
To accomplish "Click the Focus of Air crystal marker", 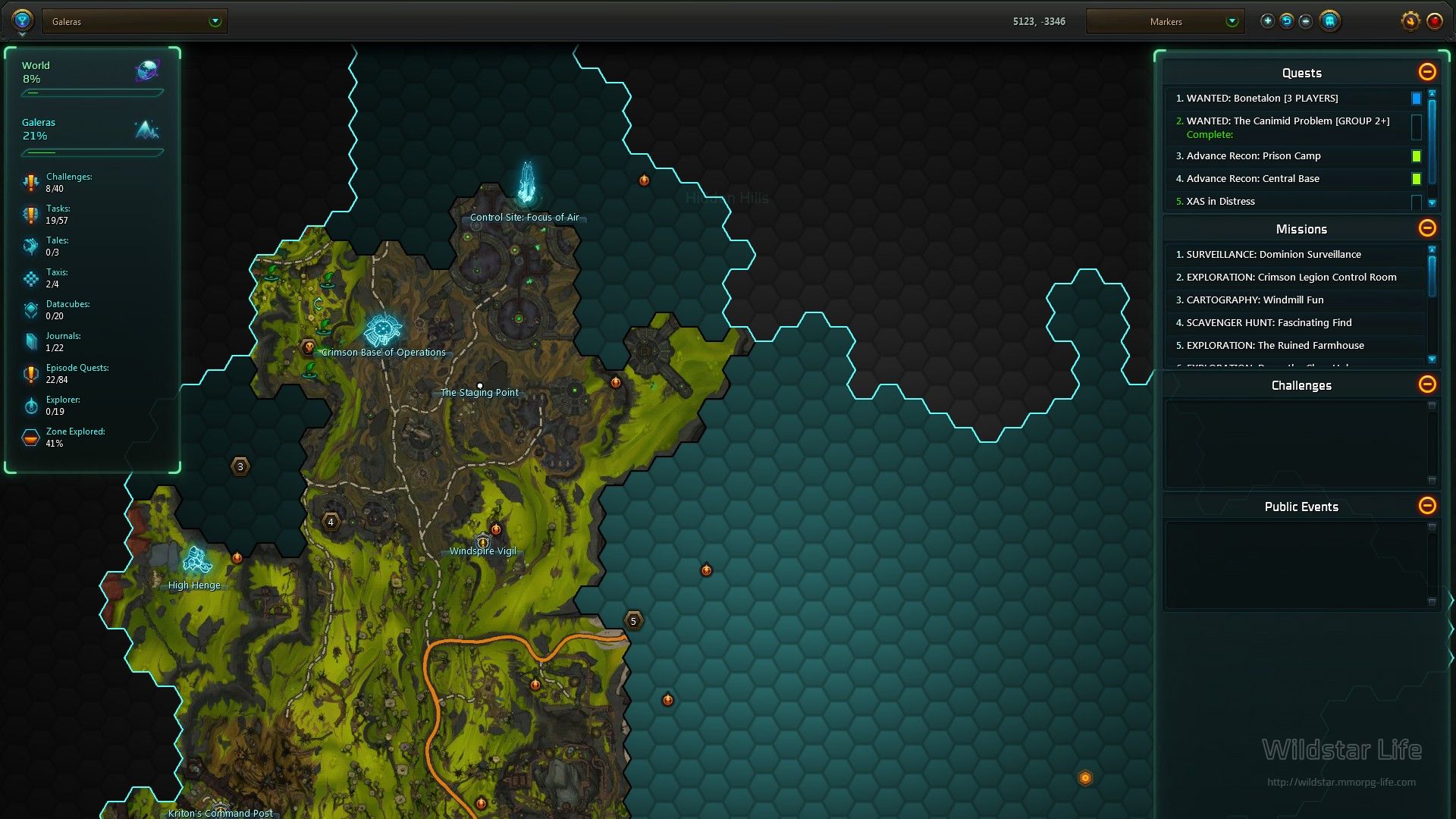I will [526, 183].
